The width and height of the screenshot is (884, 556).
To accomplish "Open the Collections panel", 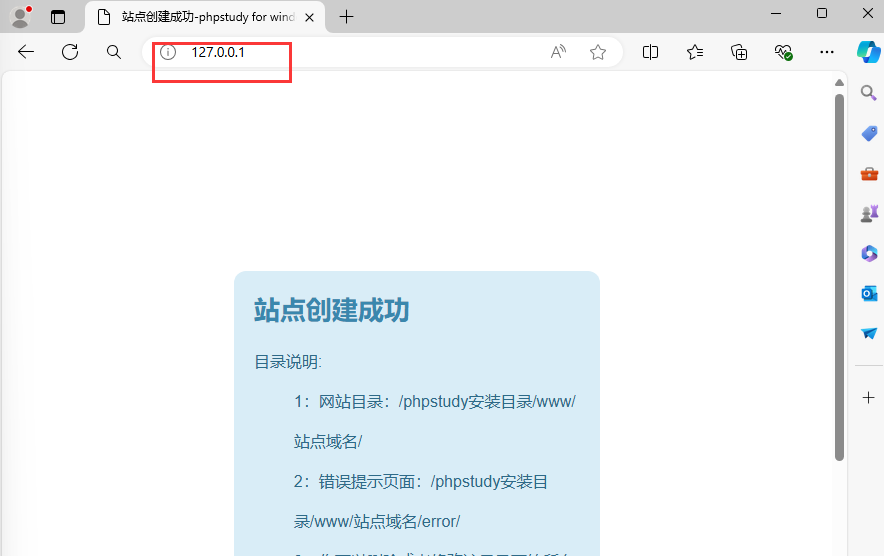I will pyautogui.click(x=739, y=52).
